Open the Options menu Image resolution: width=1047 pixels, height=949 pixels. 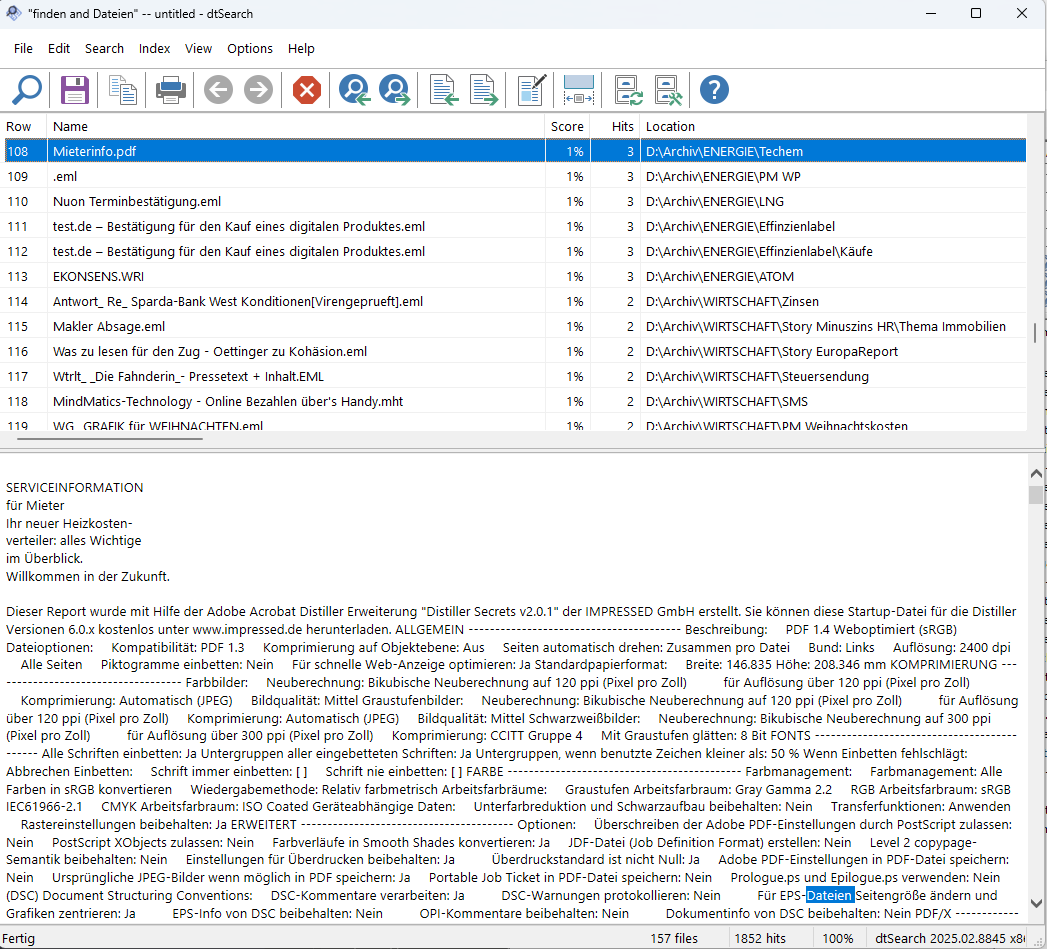coord(249,48)
